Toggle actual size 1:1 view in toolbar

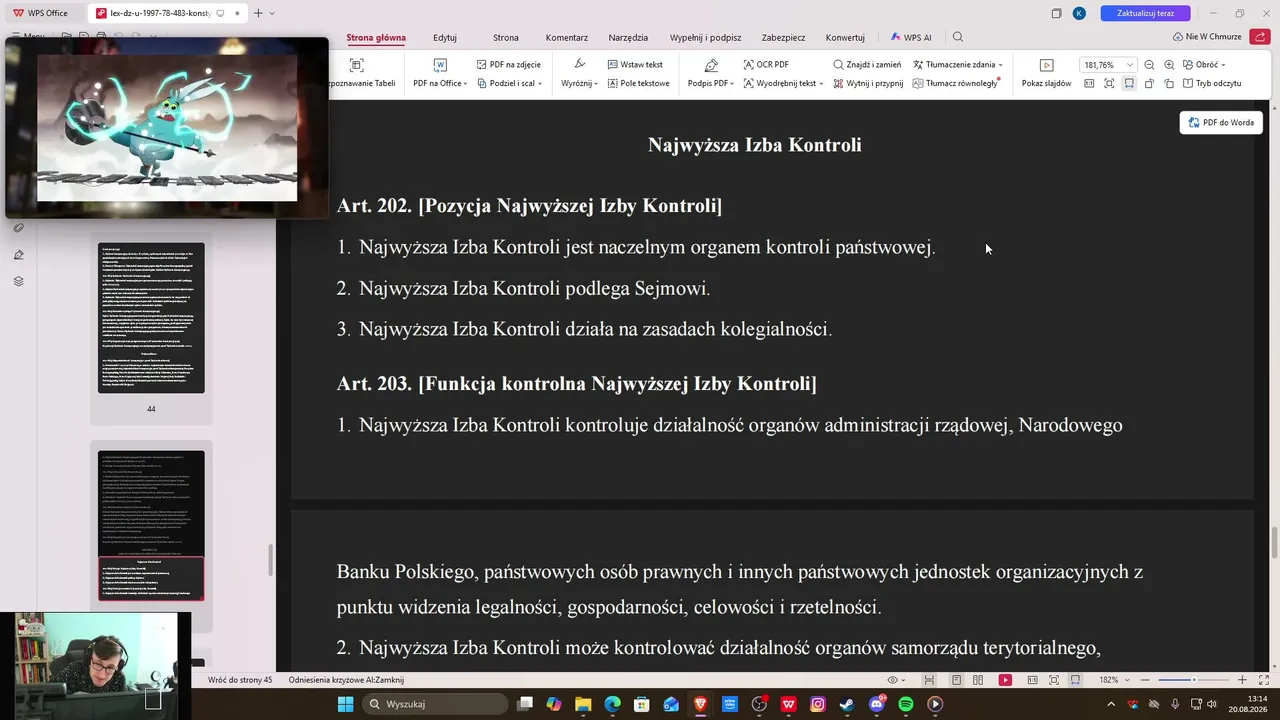click(1089, 83)
